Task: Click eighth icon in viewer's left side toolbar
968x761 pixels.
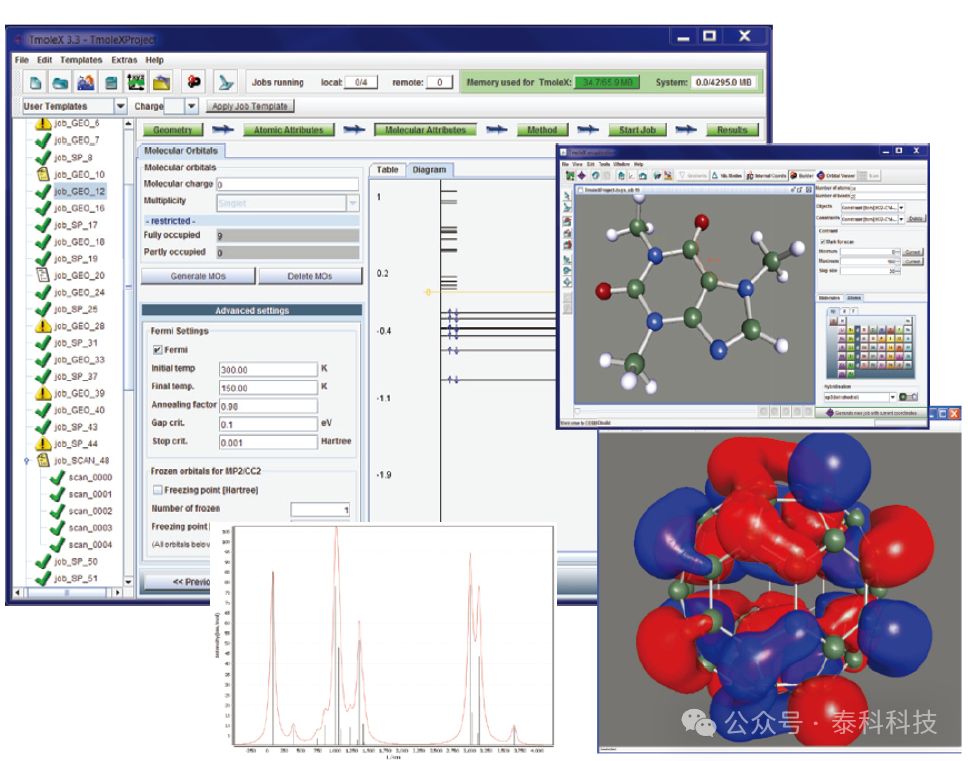Action: click(x=567, y=281)
